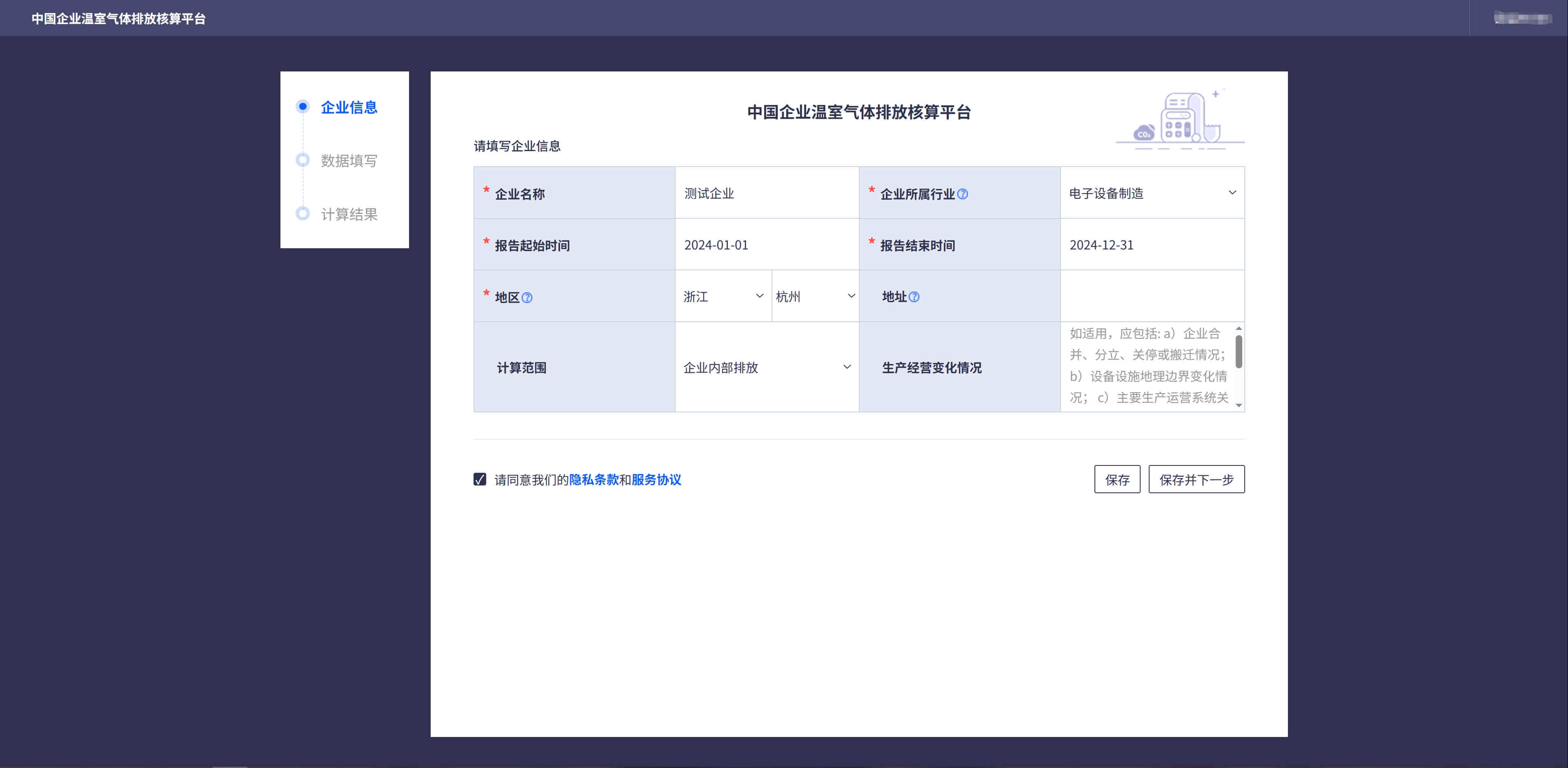Screen dimensions: 1568x768
Task: Switch to 计算结果 step
Action: point(349,214)
